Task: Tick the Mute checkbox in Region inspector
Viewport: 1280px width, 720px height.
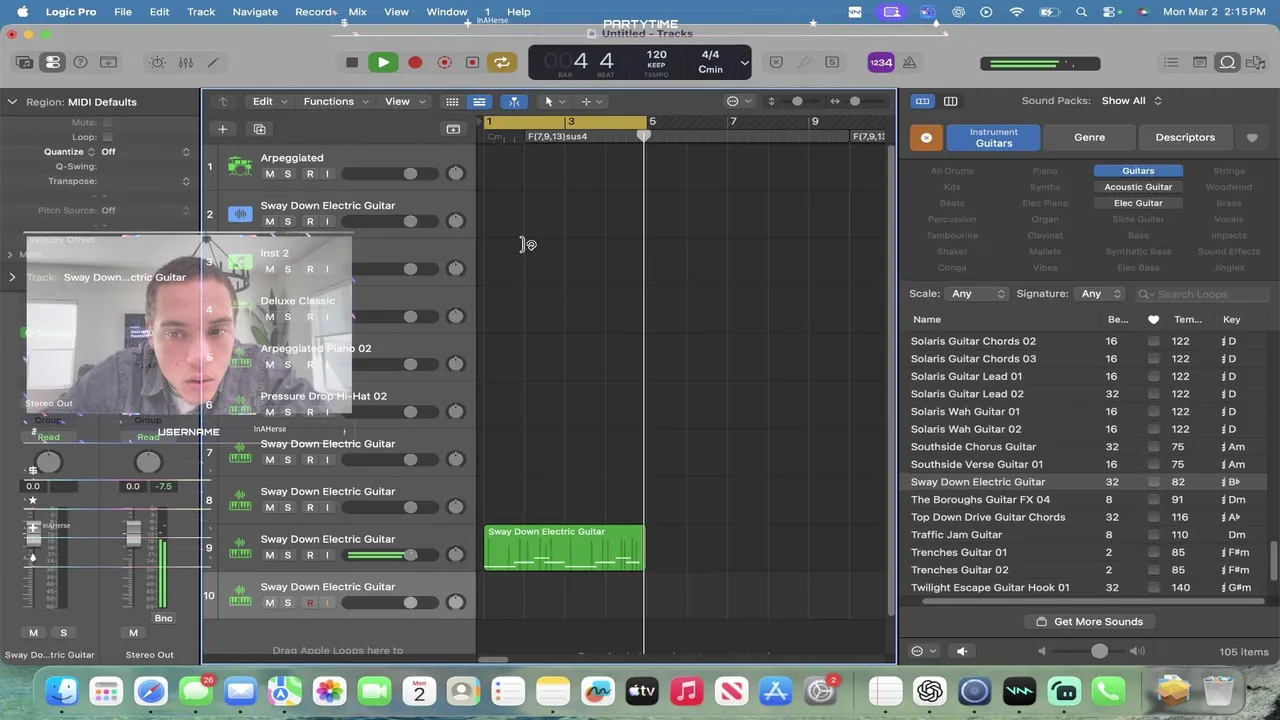Action: tap(107, 123)
